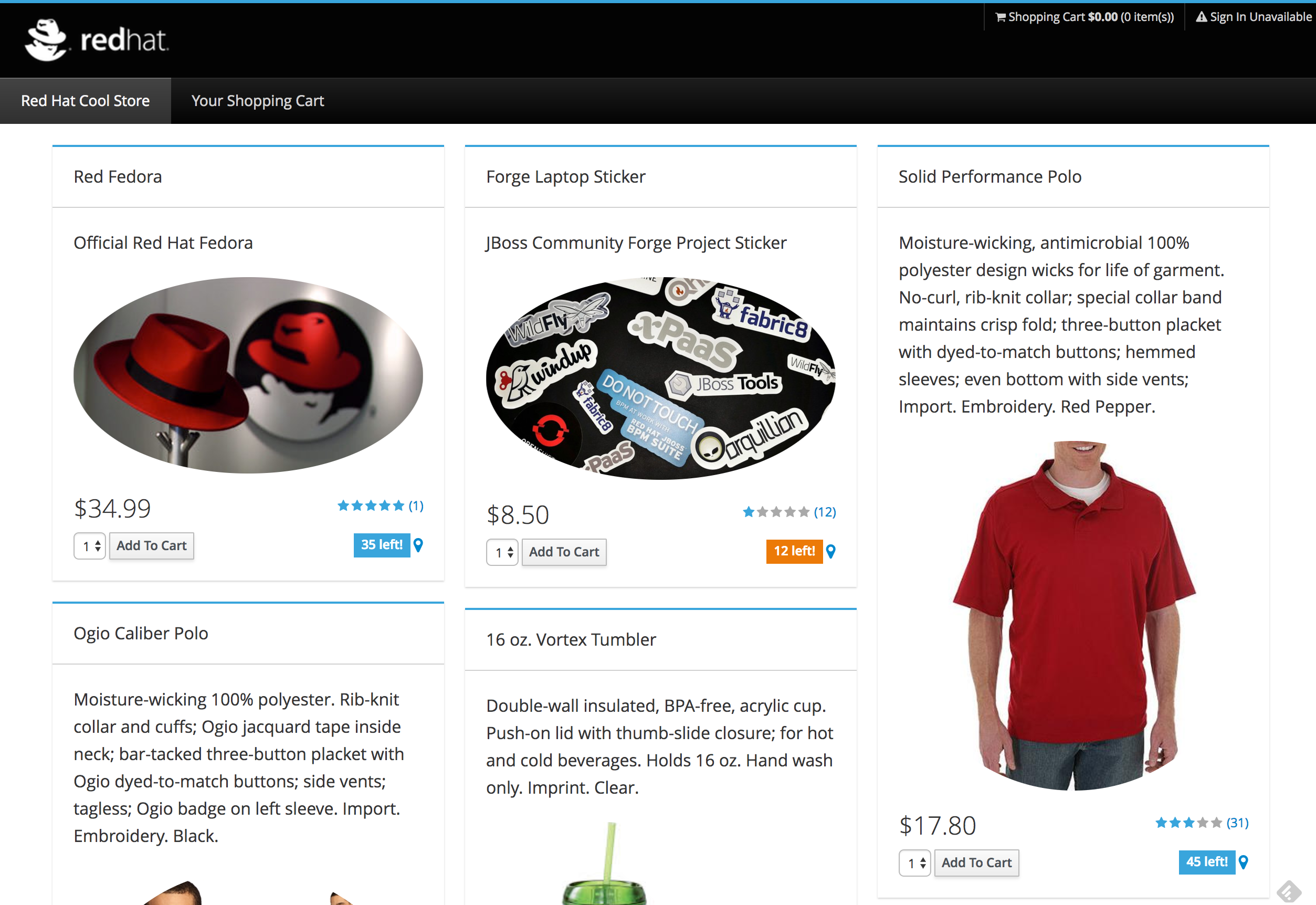Click Add To Cart for Solid Performance Polo
This screenshot has height=905, width=1316.
coord(977,862)
